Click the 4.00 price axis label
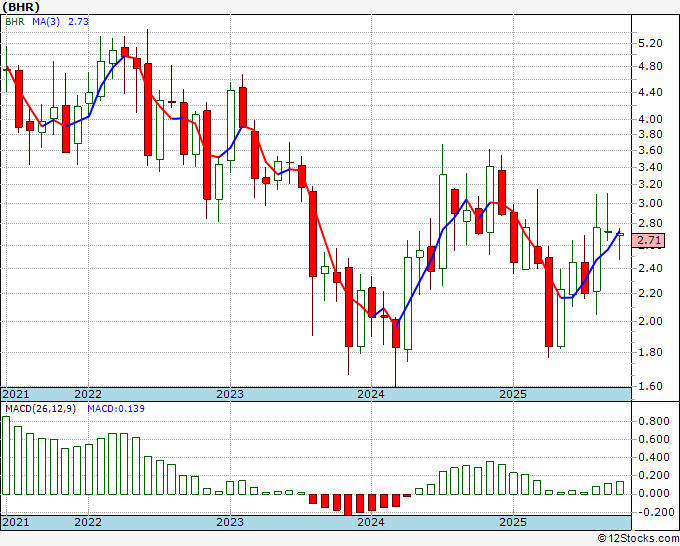This screenshot has width=680, height=546. point(650,119)
